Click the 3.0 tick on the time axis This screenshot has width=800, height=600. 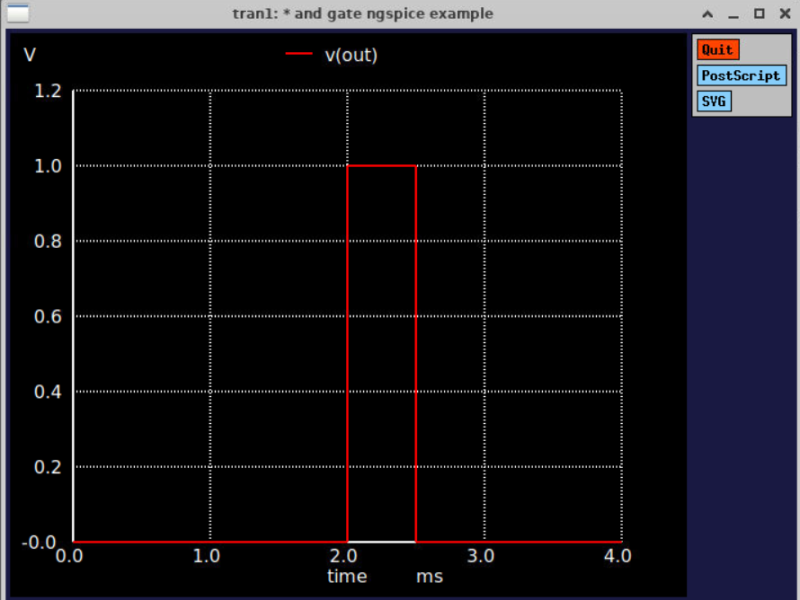click(x=482, y=555)
